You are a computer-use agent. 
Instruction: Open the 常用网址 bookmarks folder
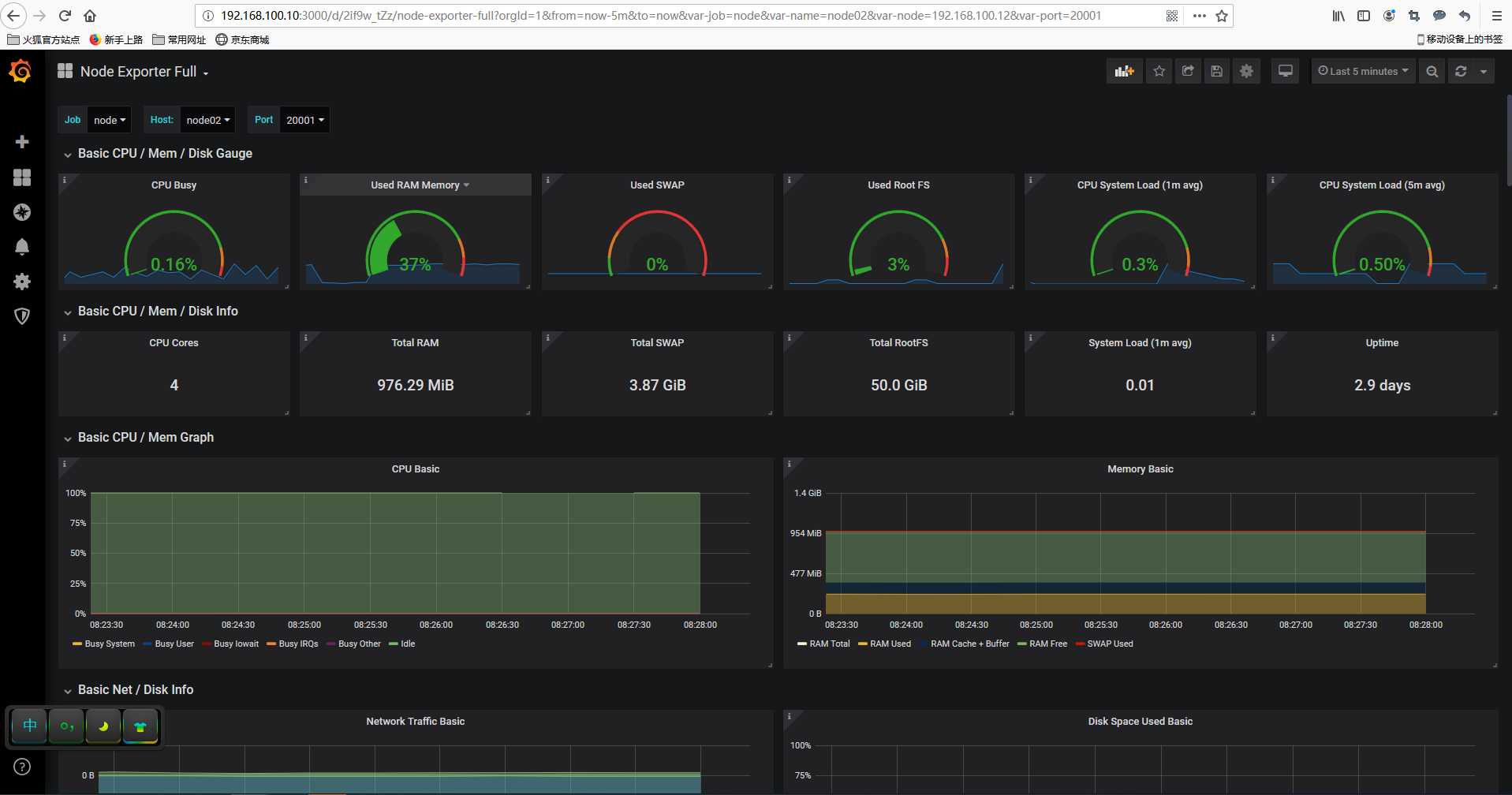click(179, 39)
